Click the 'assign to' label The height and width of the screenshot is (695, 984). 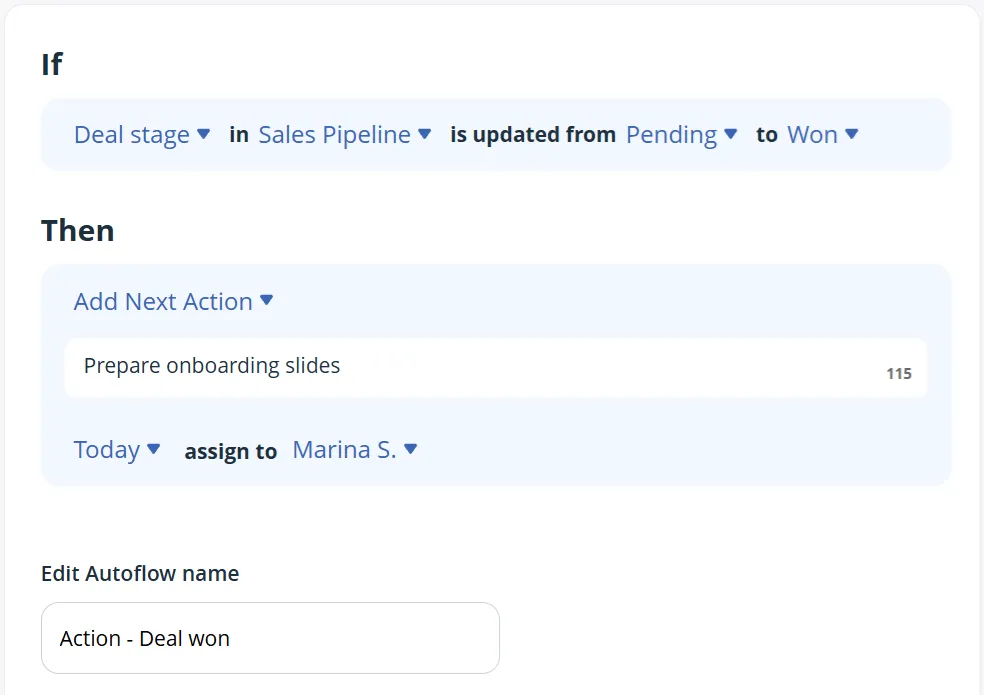click(x=230, y=451)
